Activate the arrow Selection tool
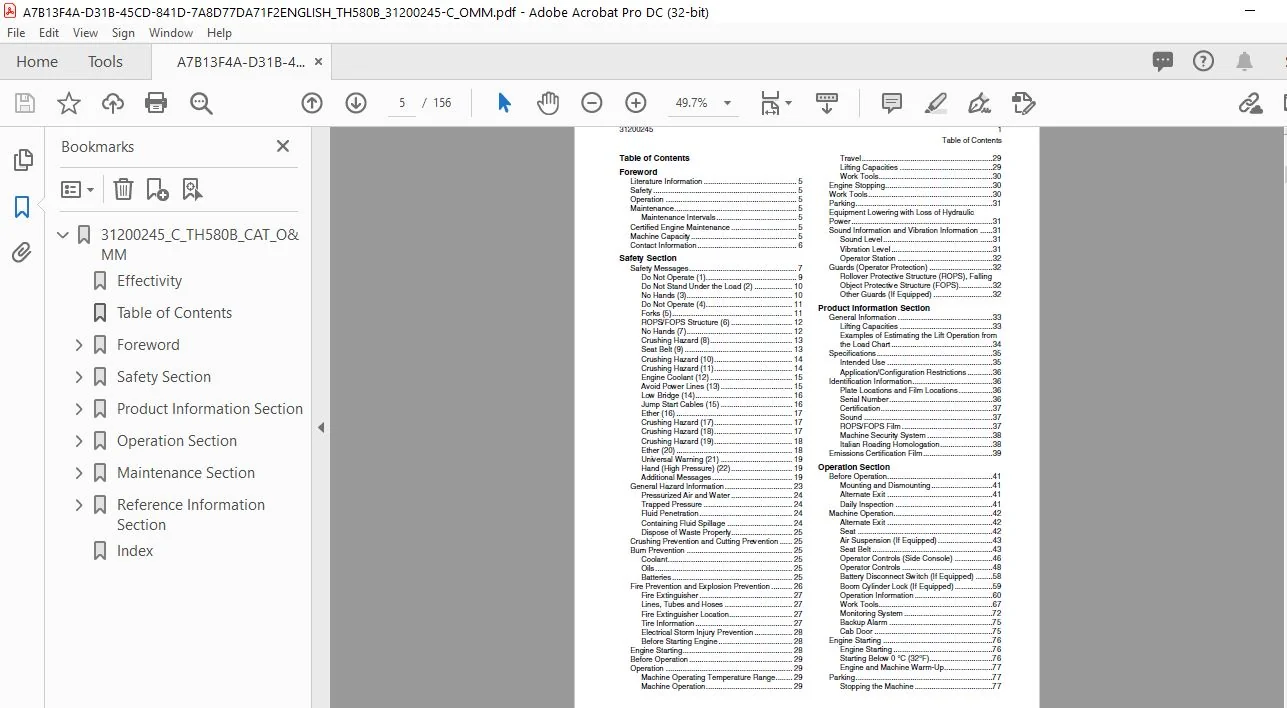 (x=504, y=103)
